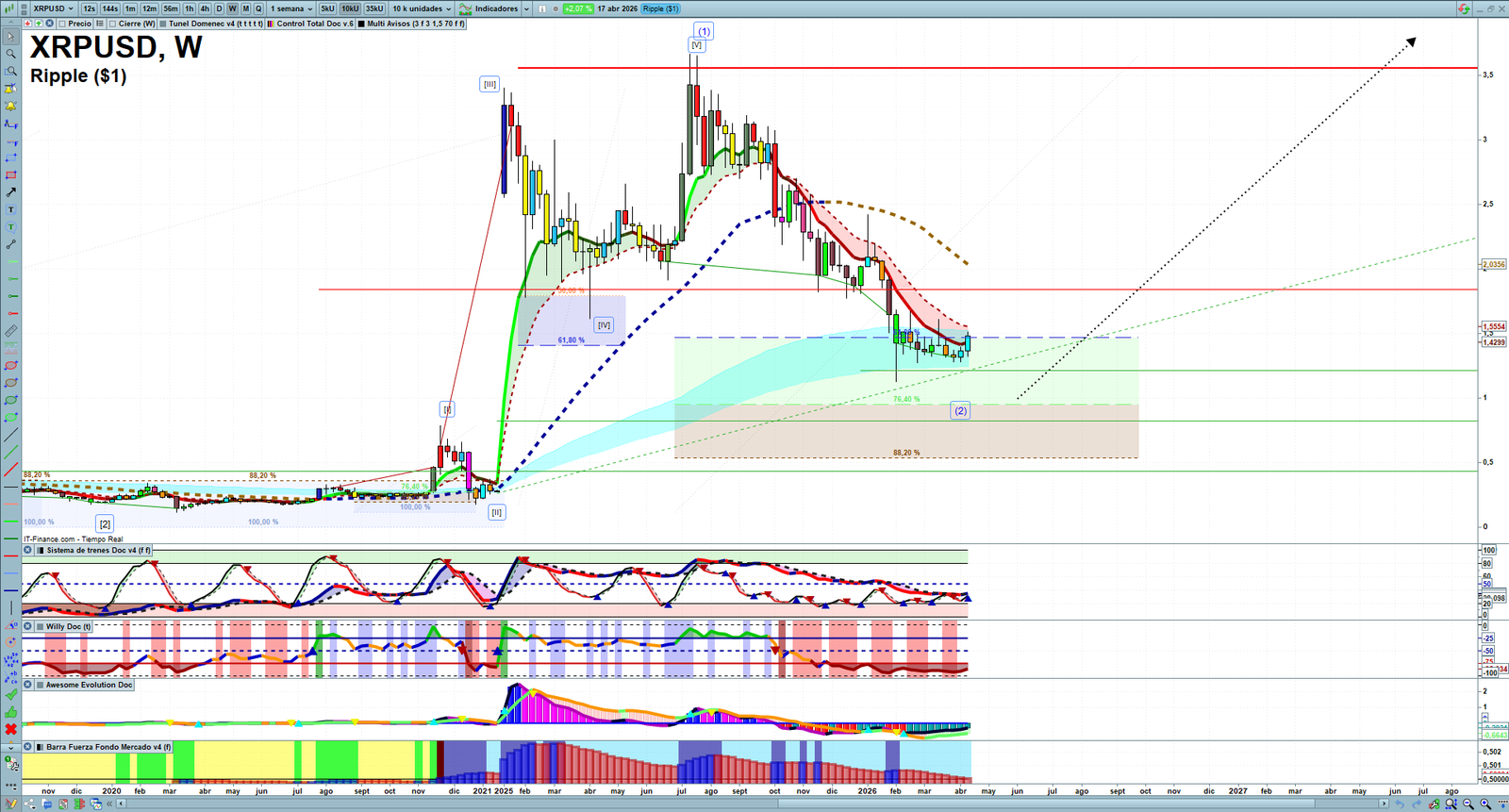Click the list icon next to Precio
The width and height of the screenshot is (1509, 812).
coord(100,24)
